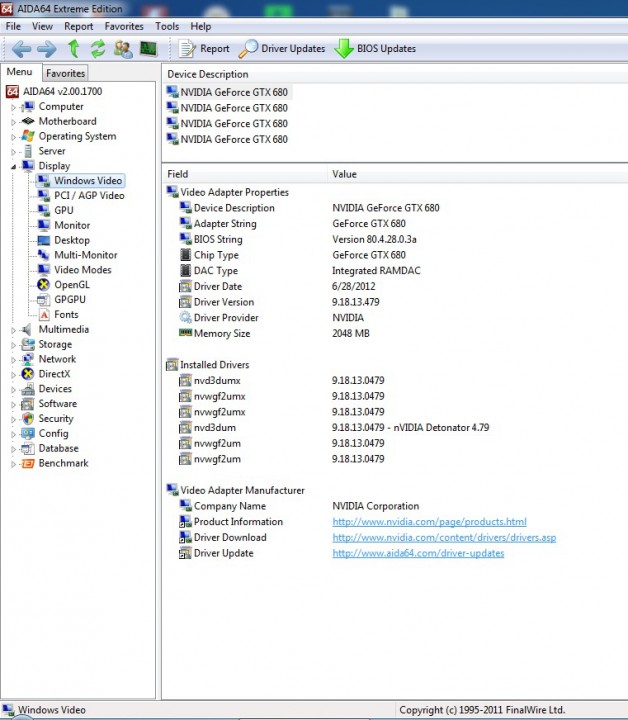Click the Config category icon
The width and height of the screenshot is (628, 720).
28,433
